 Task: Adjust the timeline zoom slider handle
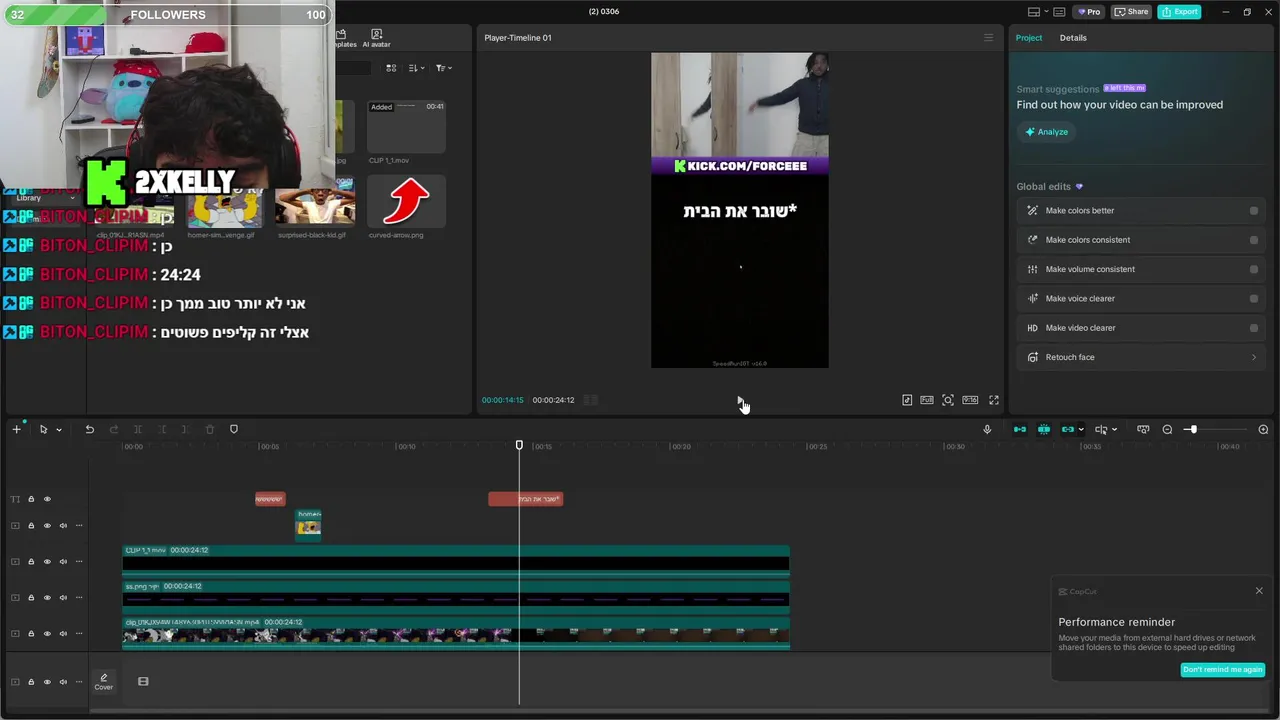(x=1192, y=429)
